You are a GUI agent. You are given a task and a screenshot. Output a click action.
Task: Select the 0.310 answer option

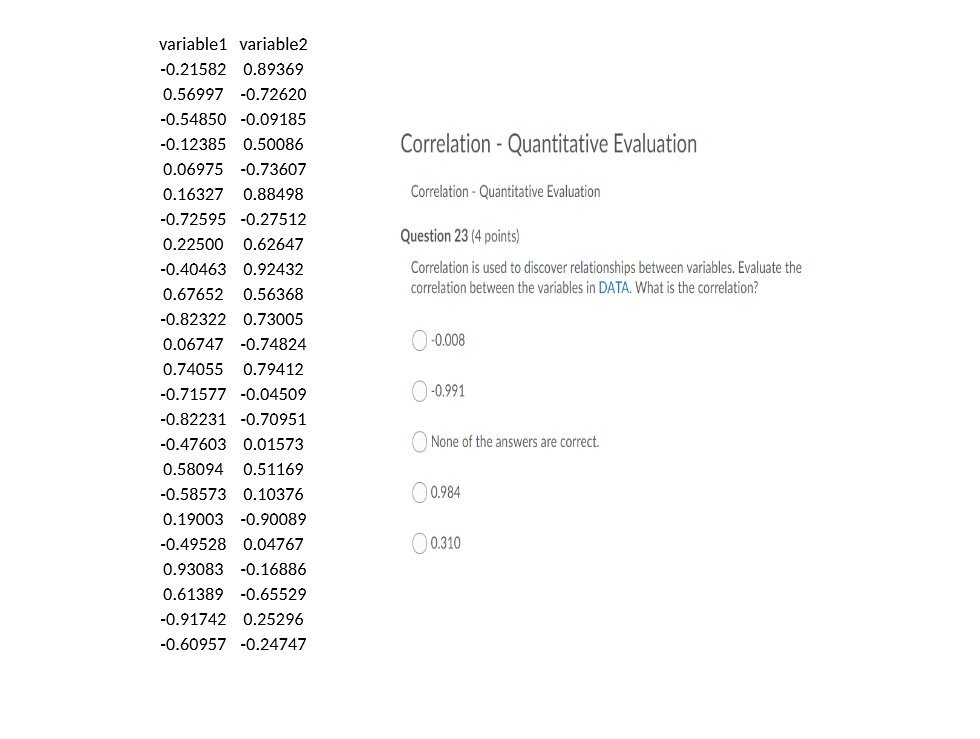(420, 543)
